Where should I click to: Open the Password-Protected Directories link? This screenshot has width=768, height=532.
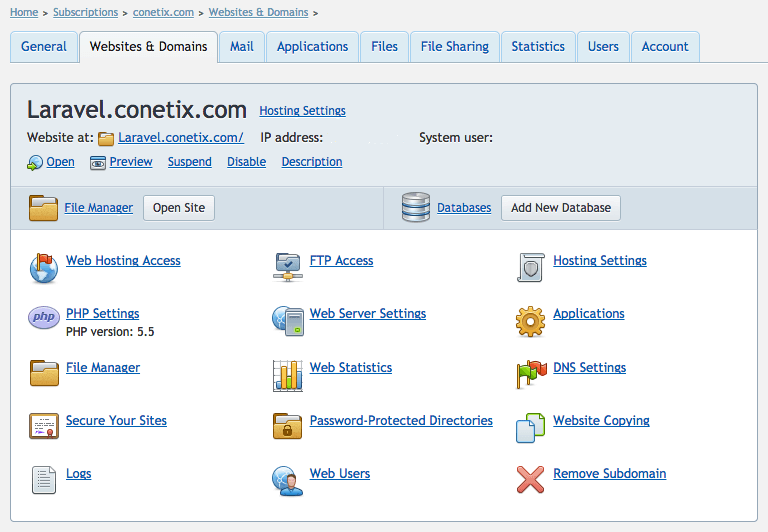coord(402,420)
